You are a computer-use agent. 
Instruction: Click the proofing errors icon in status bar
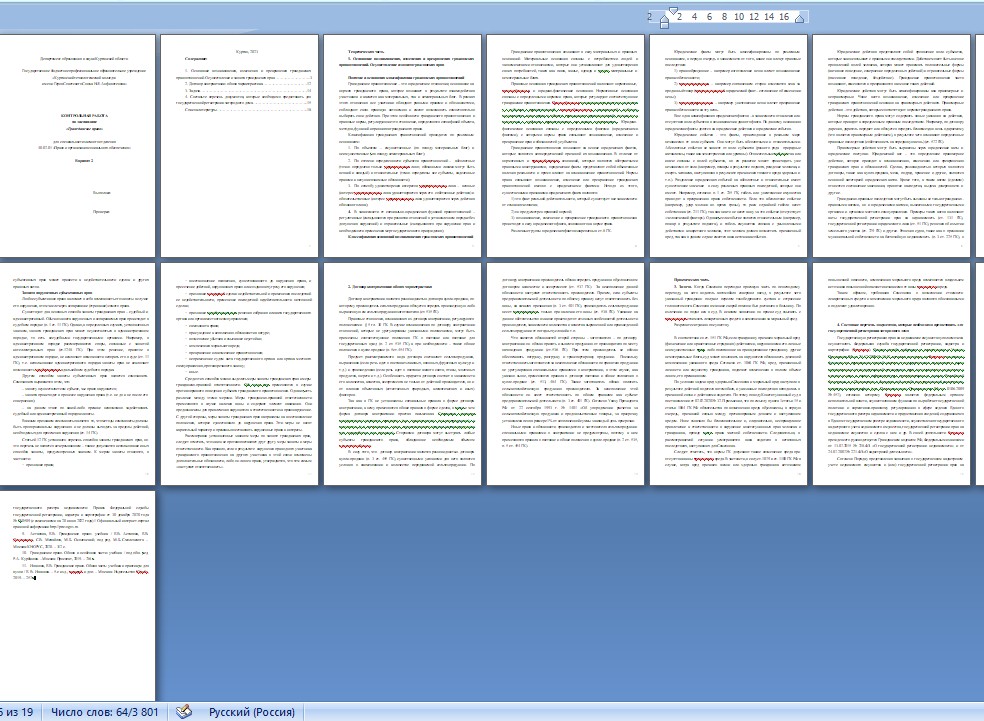(183, 711)
